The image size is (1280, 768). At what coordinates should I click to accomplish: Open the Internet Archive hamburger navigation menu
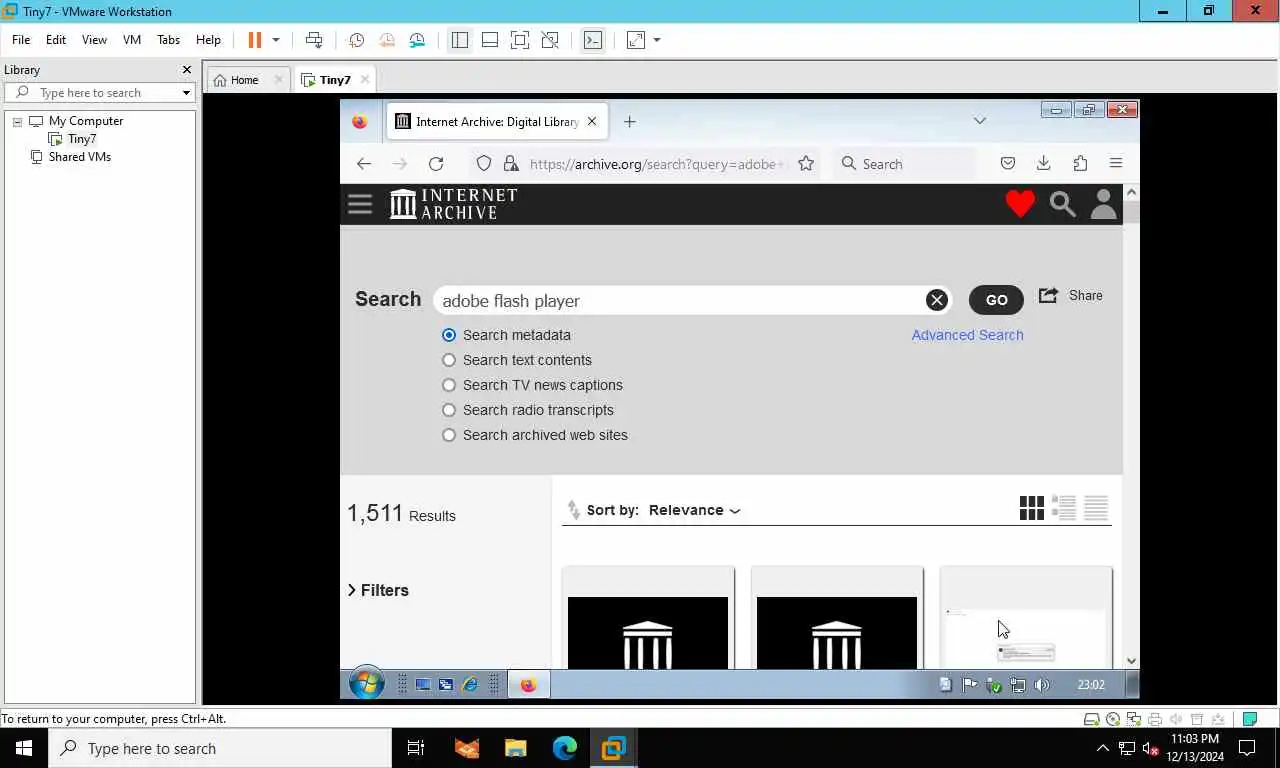click(360, 204)
